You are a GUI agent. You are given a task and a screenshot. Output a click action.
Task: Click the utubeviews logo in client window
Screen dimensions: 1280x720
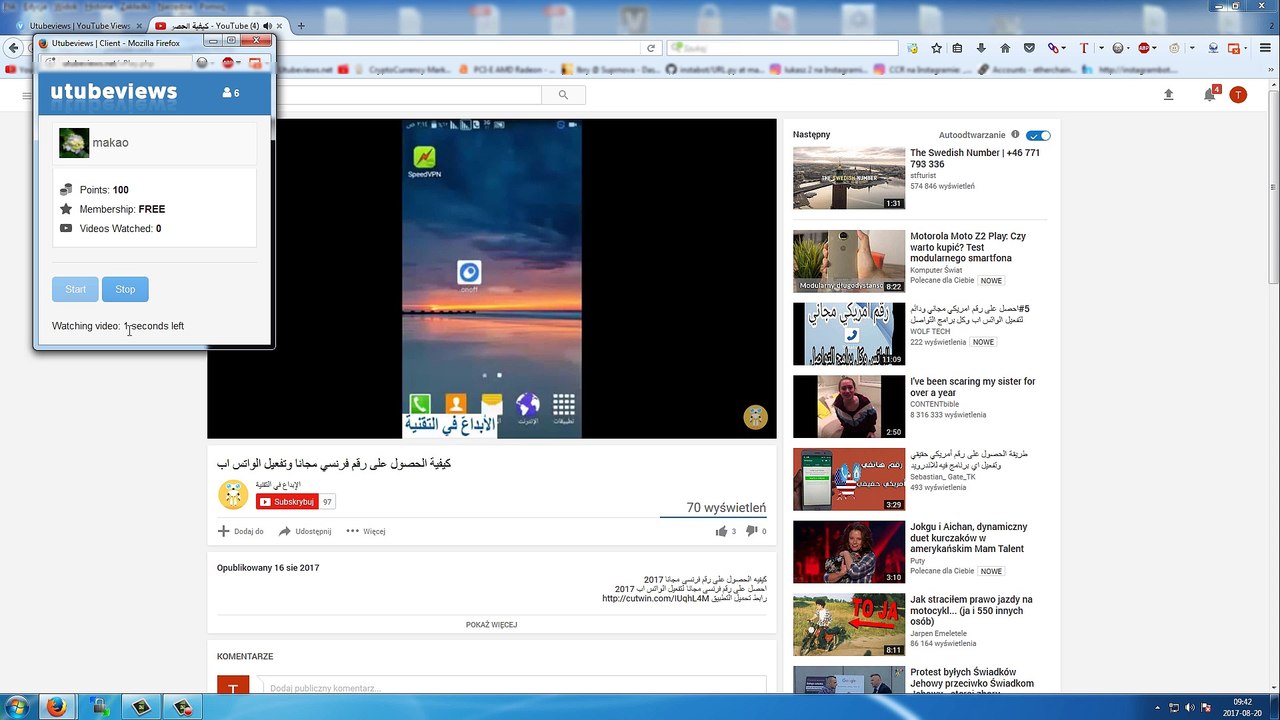coord(114,92)
